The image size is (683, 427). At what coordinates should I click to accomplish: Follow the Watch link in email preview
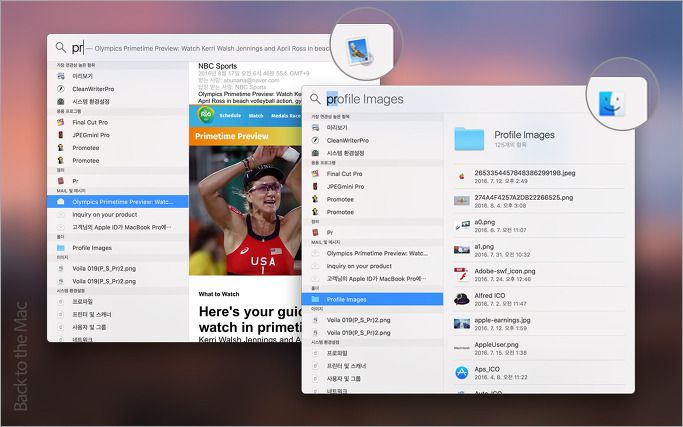[x=256, y=116]
